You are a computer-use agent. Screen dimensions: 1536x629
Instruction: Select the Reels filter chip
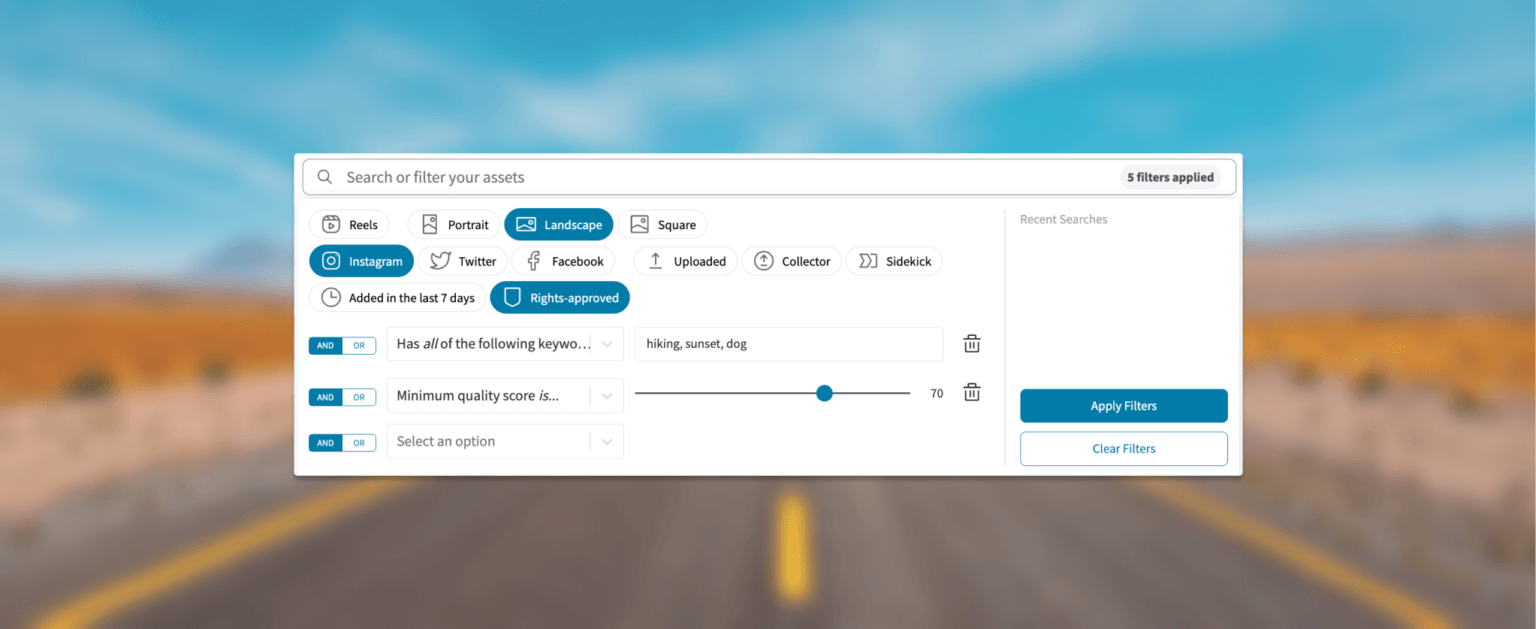[349, 225]
